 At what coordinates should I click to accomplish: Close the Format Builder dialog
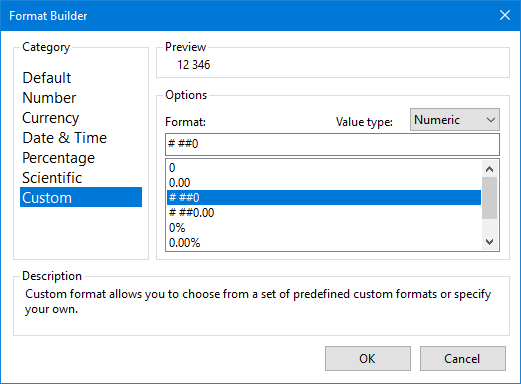[505, 15]
